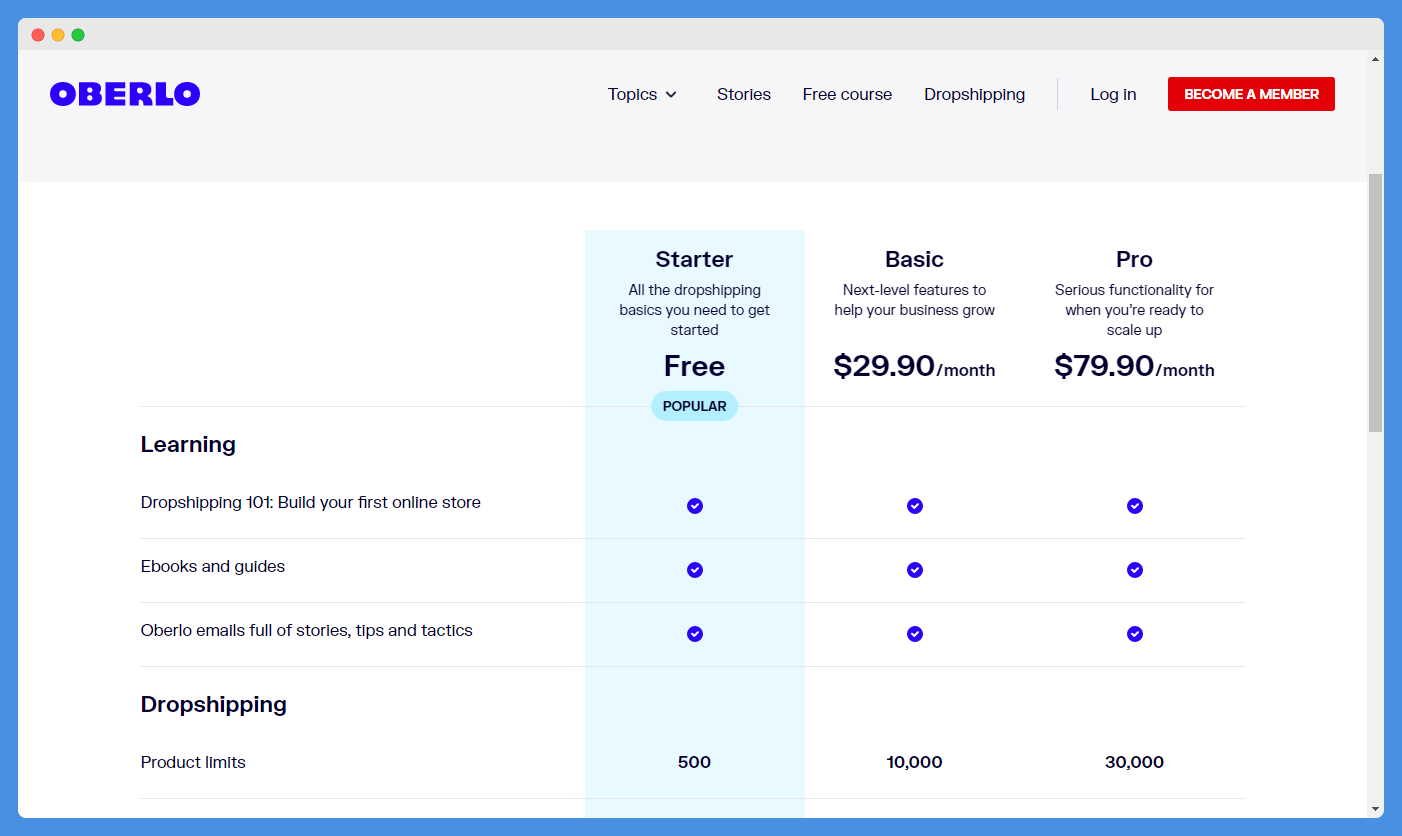Click Pro checkmark for Ebooks and guides
The image size is (1402, 836).
pyautogui.click(x=1135, y=570)
